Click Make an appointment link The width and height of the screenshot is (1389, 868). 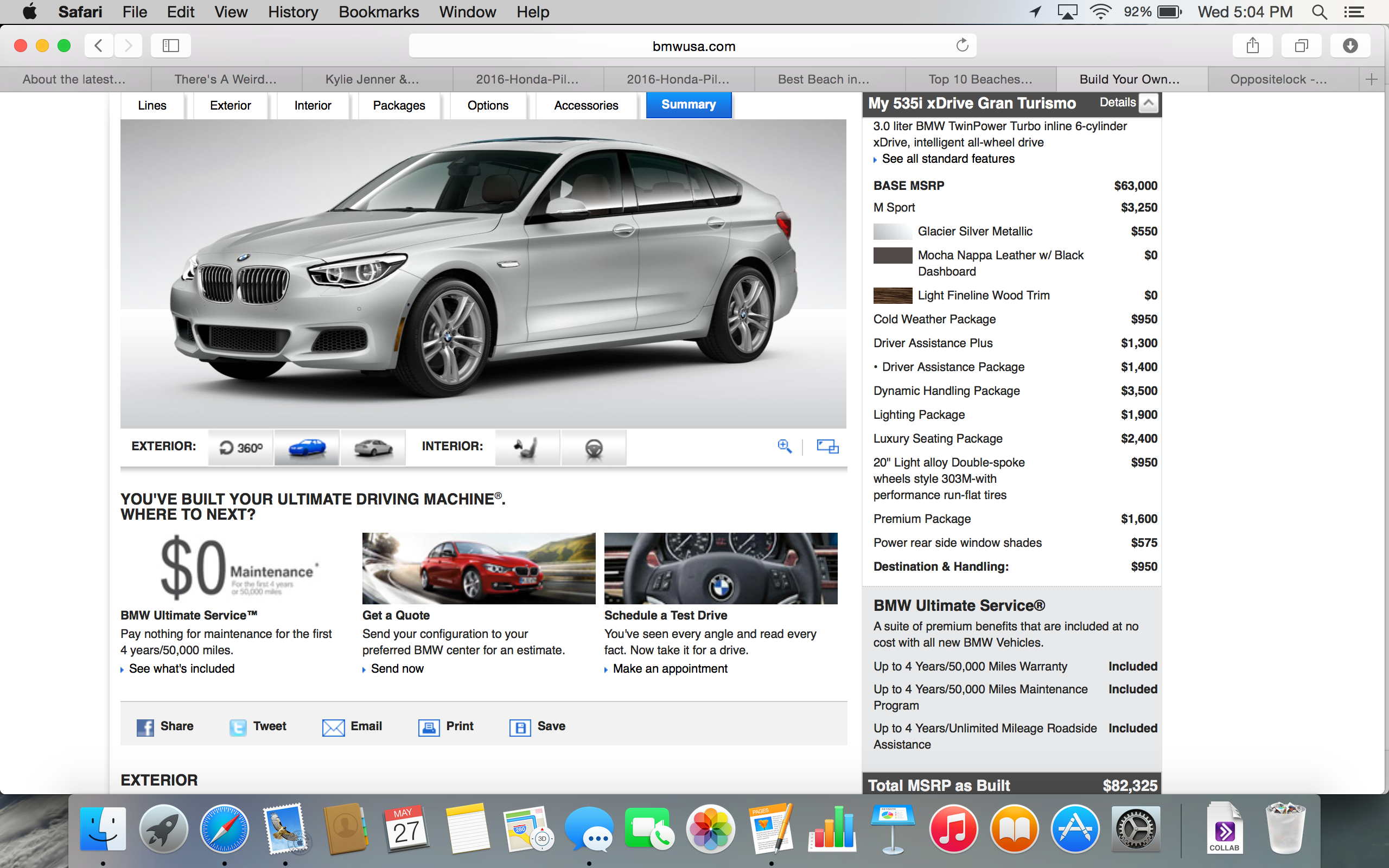[670, 669]
